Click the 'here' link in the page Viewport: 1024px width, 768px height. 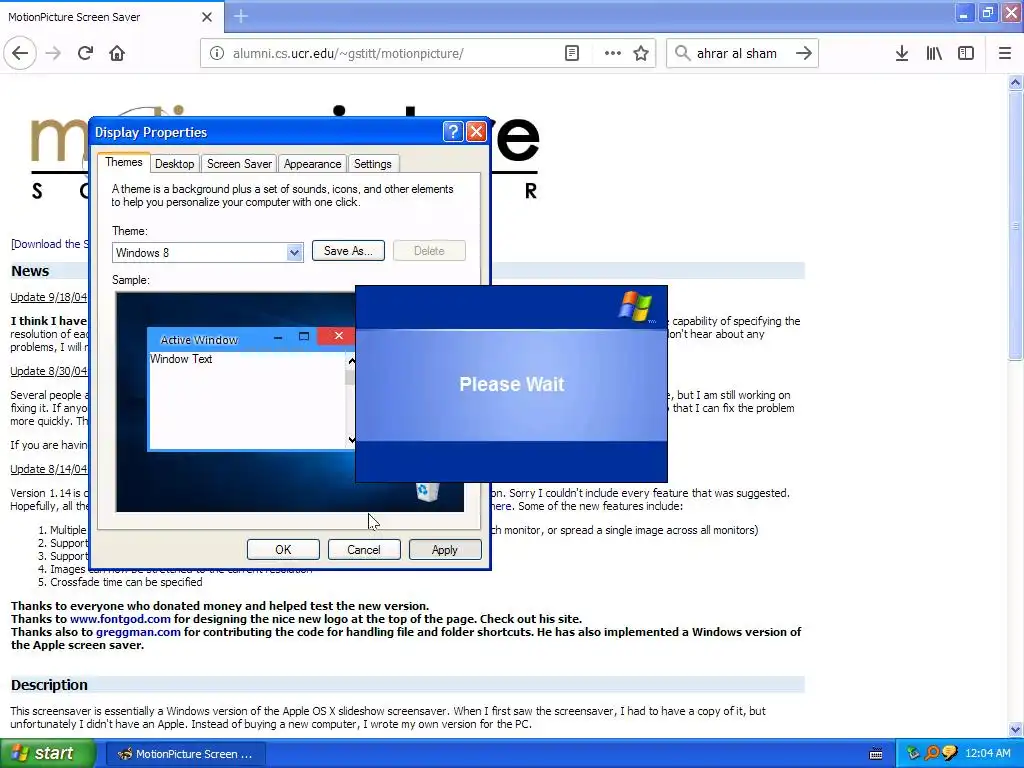tap(501, 506)
